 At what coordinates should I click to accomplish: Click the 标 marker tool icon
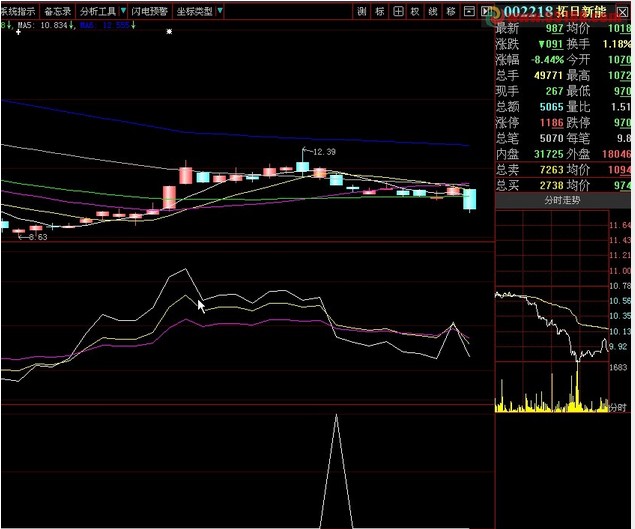(380, 11)
